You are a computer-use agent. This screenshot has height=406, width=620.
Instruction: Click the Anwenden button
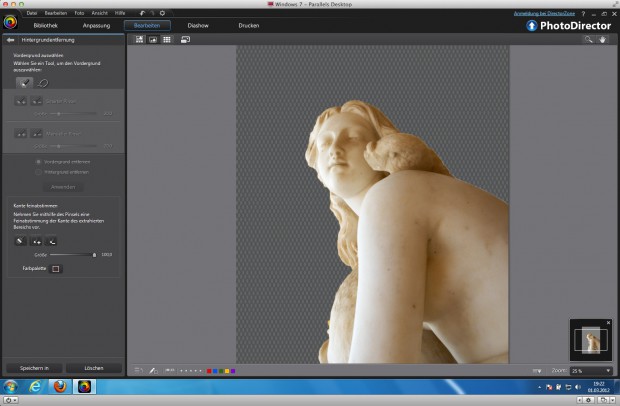(x=63, y=187)
